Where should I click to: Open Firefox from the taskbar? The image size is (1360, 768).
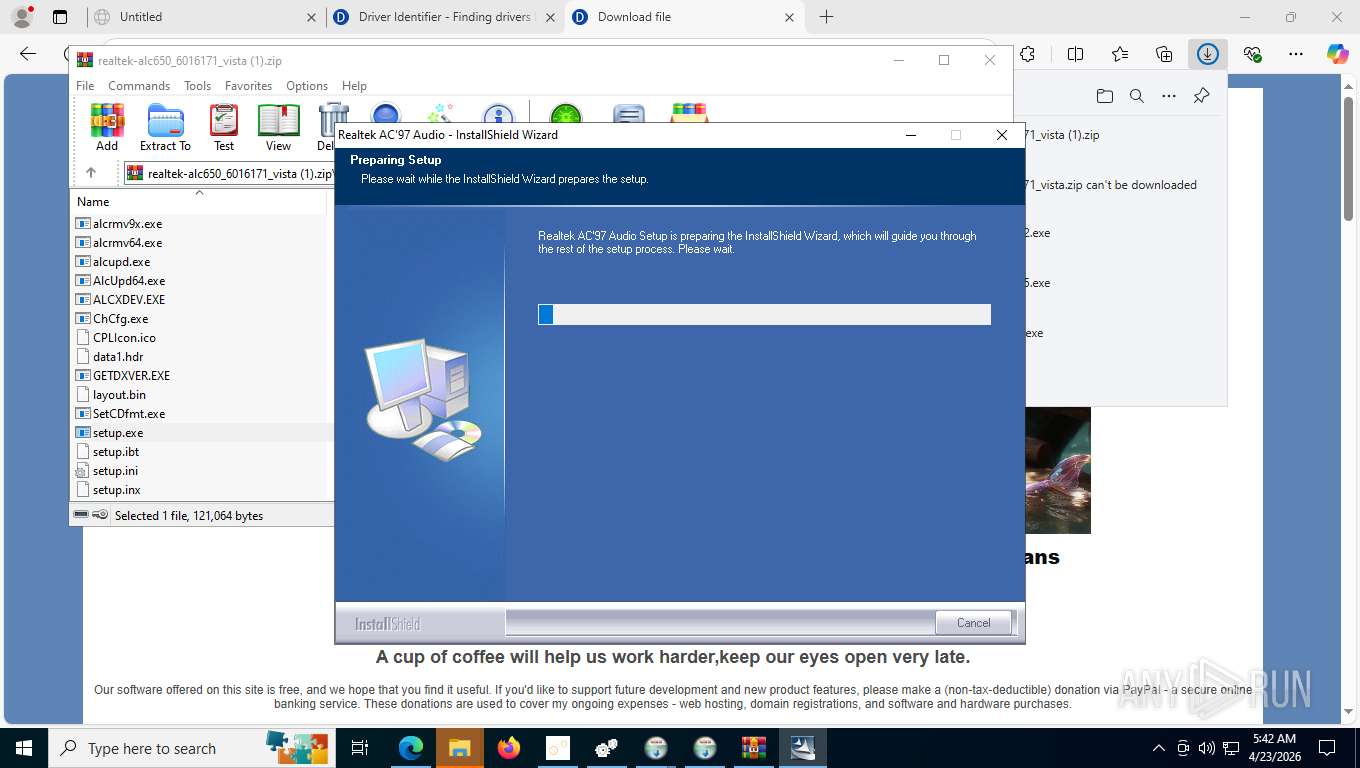tap(509, 748)
